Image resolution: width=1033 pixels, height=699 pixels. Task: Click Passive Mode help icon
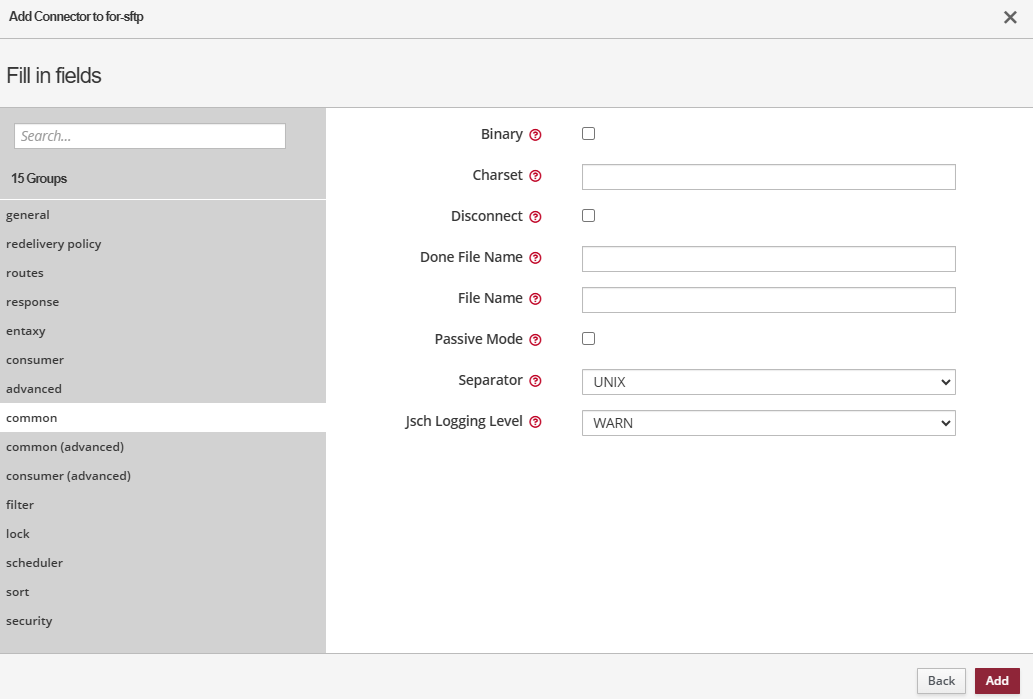click(x=535, y=340)
